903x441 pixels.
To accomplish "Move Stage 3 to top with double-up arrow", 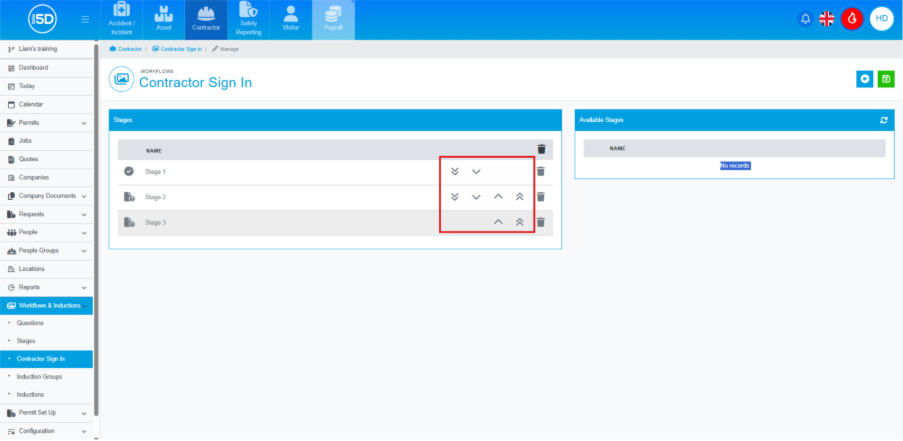I will click(x=519, y=222).
